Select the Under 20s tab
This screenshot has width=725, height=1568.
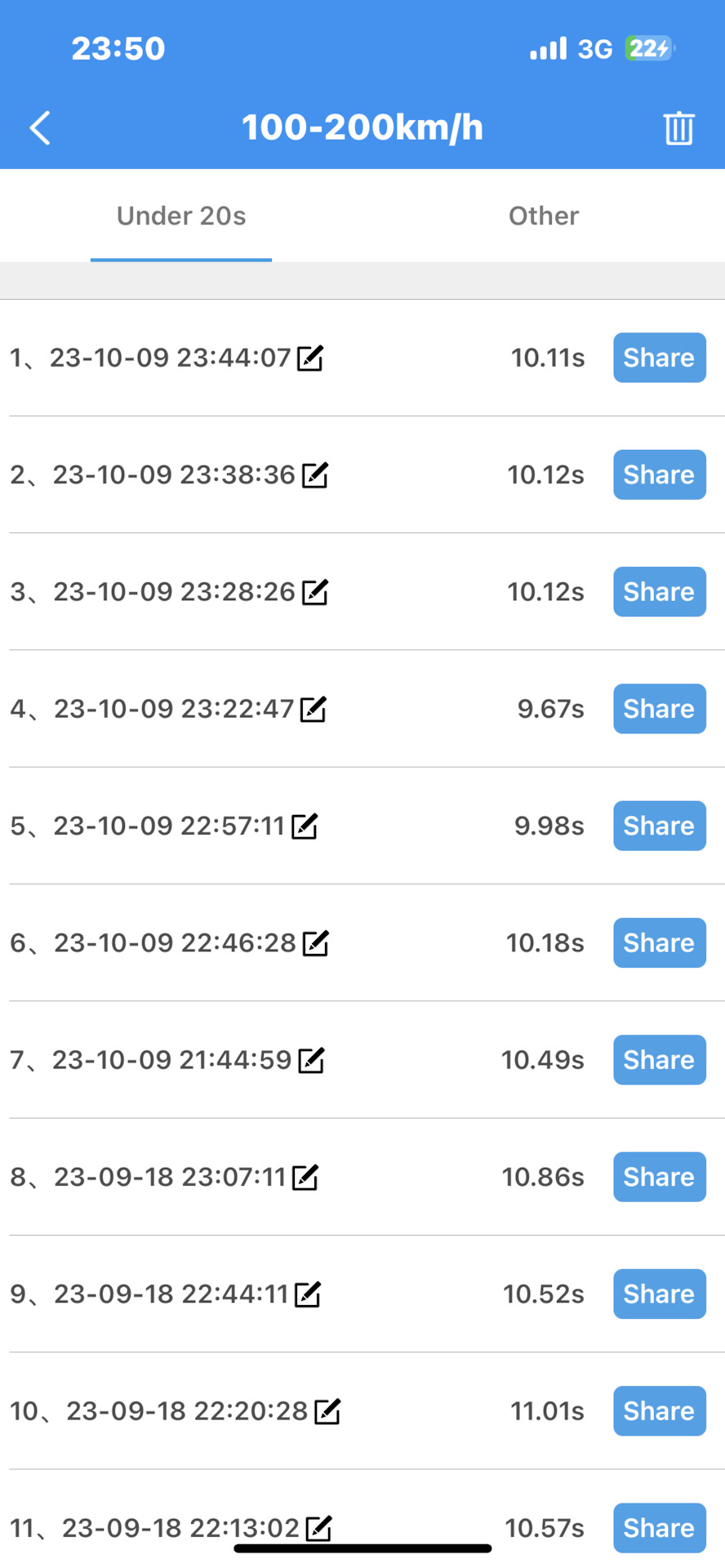coord(181,216)
